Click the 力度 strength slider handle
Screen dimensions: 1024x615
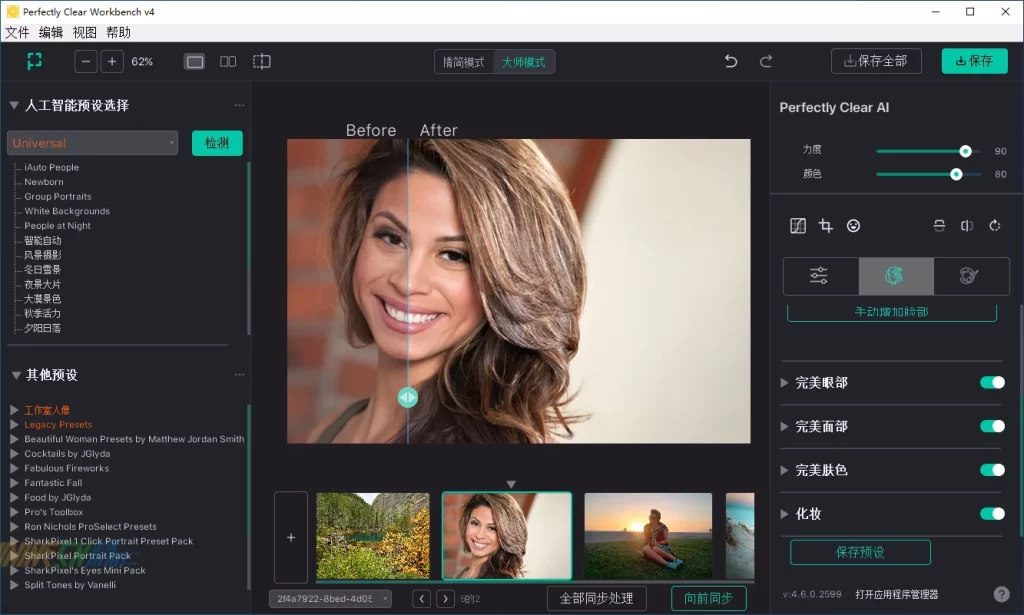pyautogui.click(x=965, y=151)
